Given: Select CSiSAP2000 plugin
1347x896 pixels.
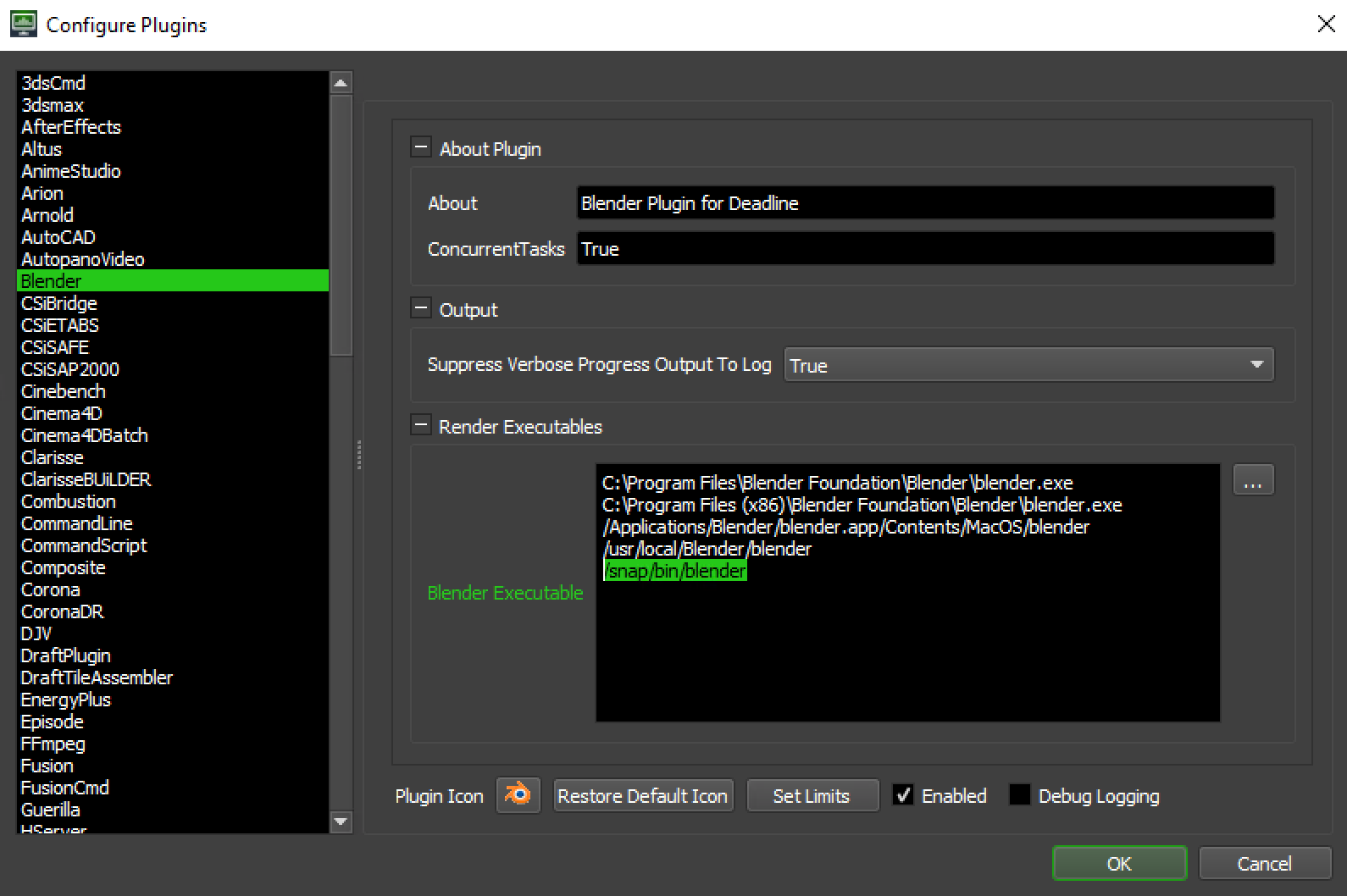Looking at the screenshot, I should click(x=173, y=369).
